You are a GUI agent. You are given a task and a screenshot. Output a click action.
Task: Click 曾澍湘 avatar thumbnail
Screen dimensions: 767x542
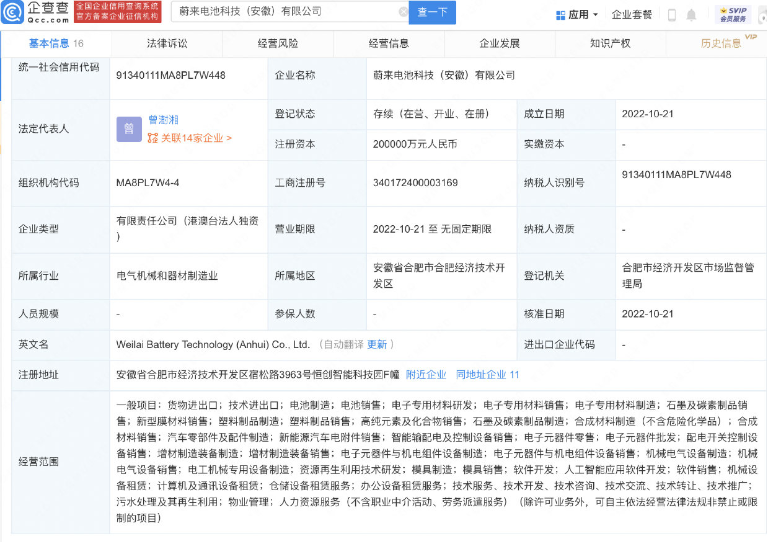[x=129, y=129]
